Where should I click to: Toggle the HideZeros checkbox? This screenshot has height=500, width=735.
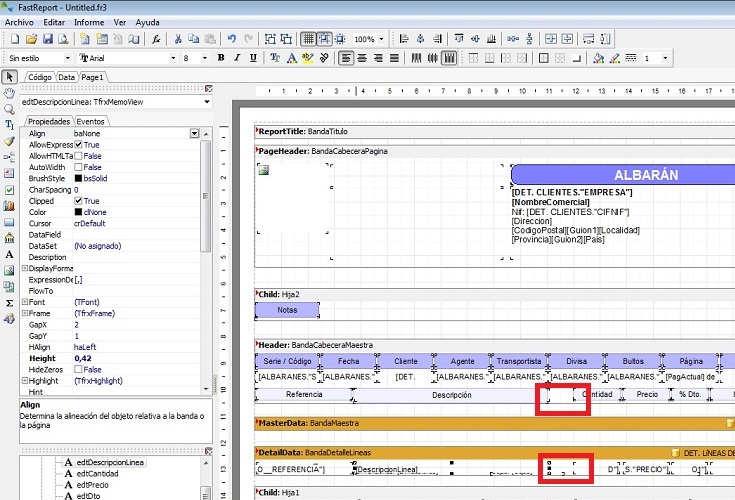tap(79, 370)
